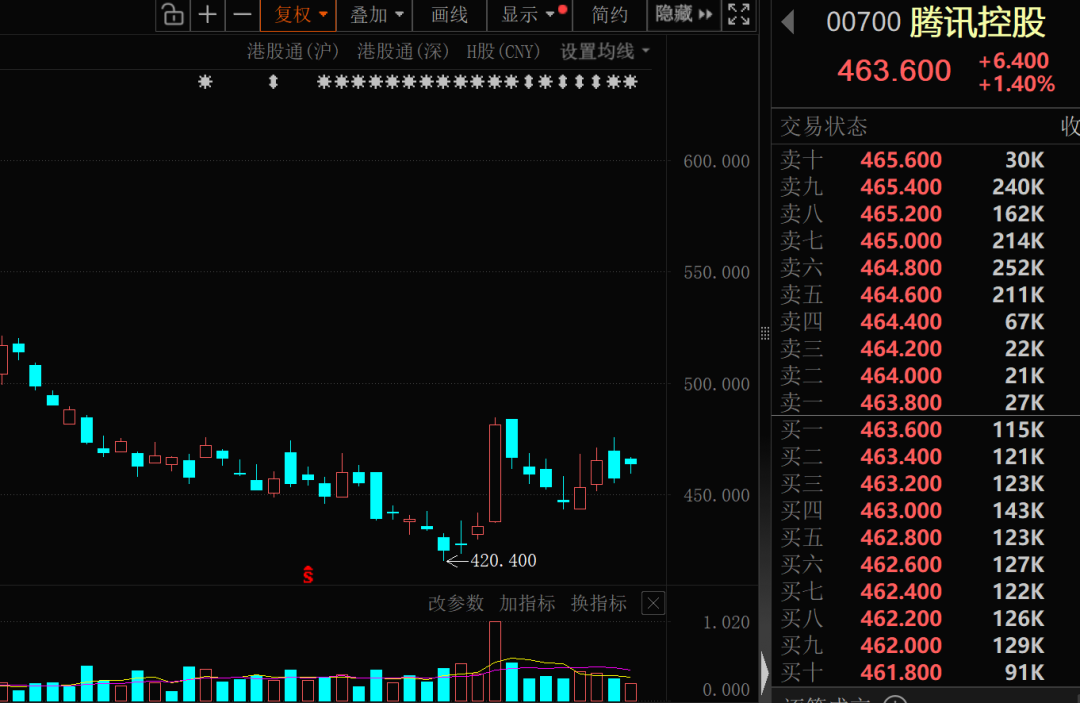Viewport: 1080px width, 703px height.
Task: Click the last star event marker
Action: [631, 83]
